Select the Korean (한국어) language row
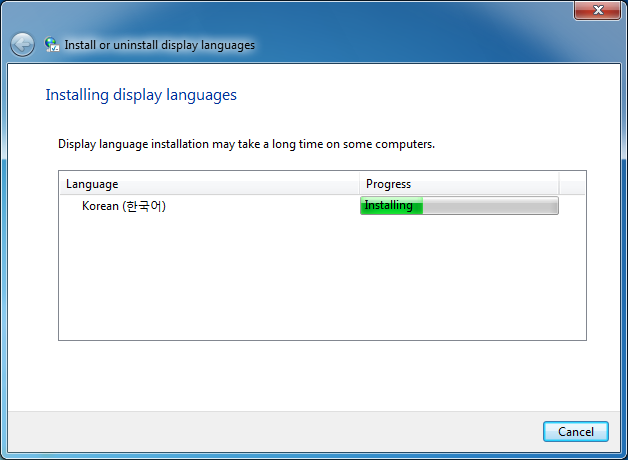This screenshot has width=628, height=460. click(x=322, y=206)
